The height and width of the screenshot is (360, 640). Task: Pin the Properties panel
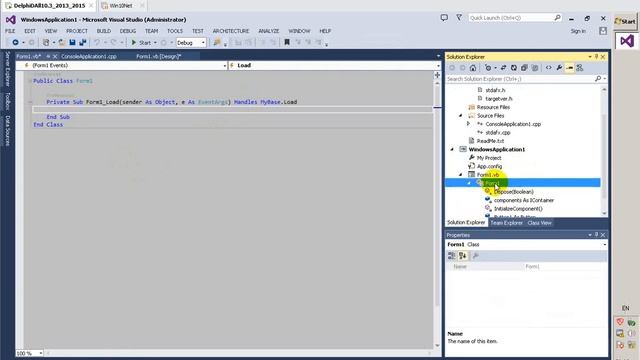pos(596,235)
